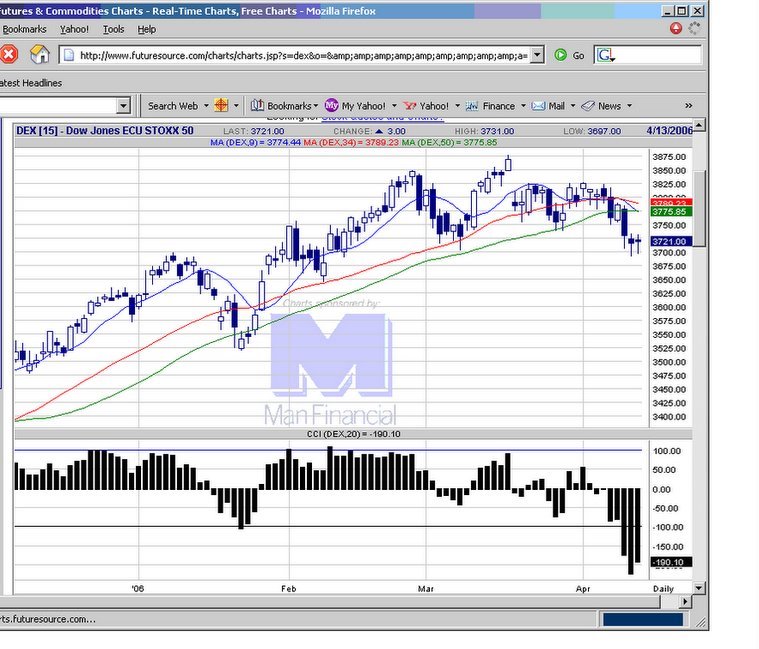Image resolution: width=759 pixels, height=649 pixels.
Task: Click the Yahoo Bookmarks book icon
Action: point(257,106)
